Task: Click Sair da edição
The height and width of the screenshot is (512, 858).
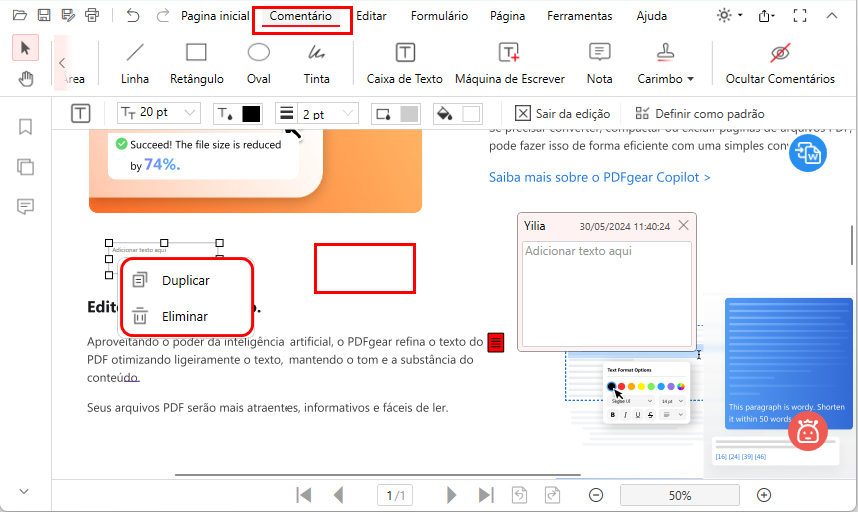Action: (x=563, y=114)
